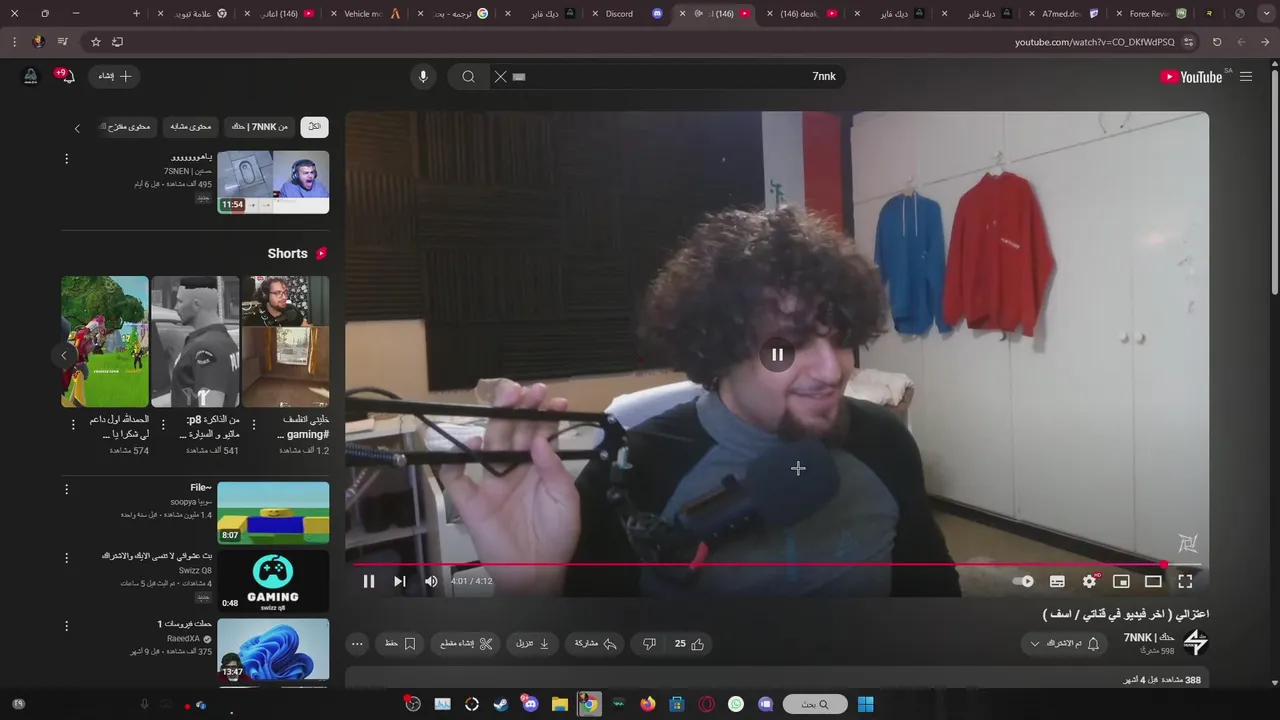The height and width of the screenshot is (720, 1280).
Task: Download the video with تنزيل button
Action: 533,644
